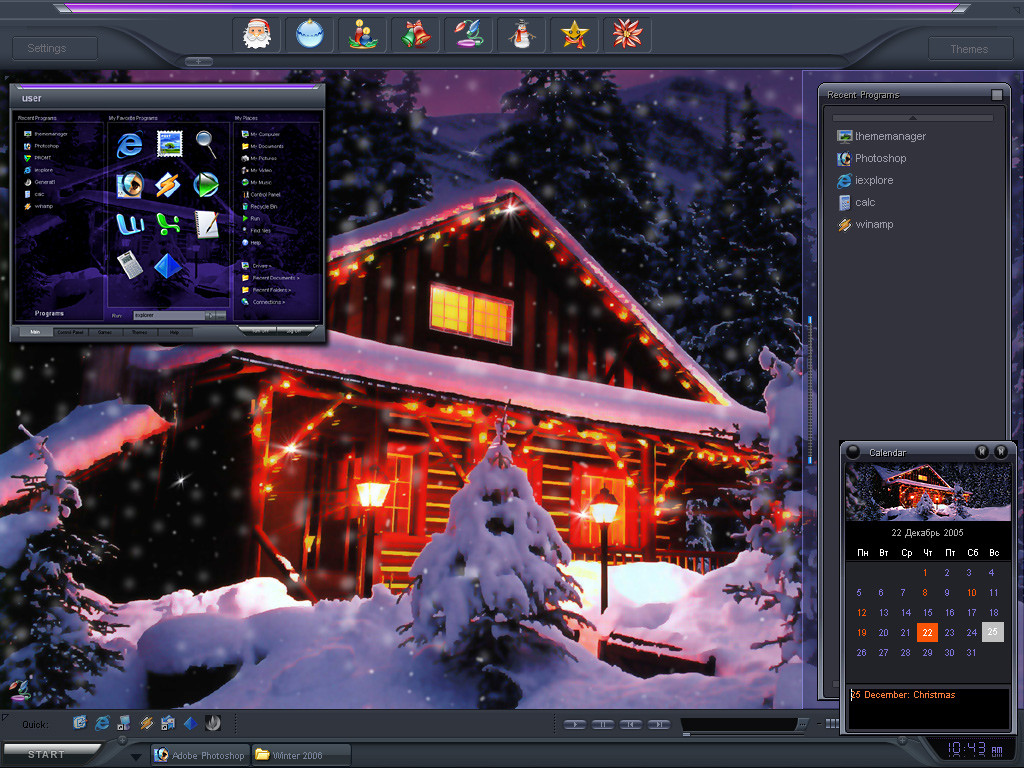The image size is (1024, 768).
Task: Switch to the Help tab in user menu
Action: (174, 332)
